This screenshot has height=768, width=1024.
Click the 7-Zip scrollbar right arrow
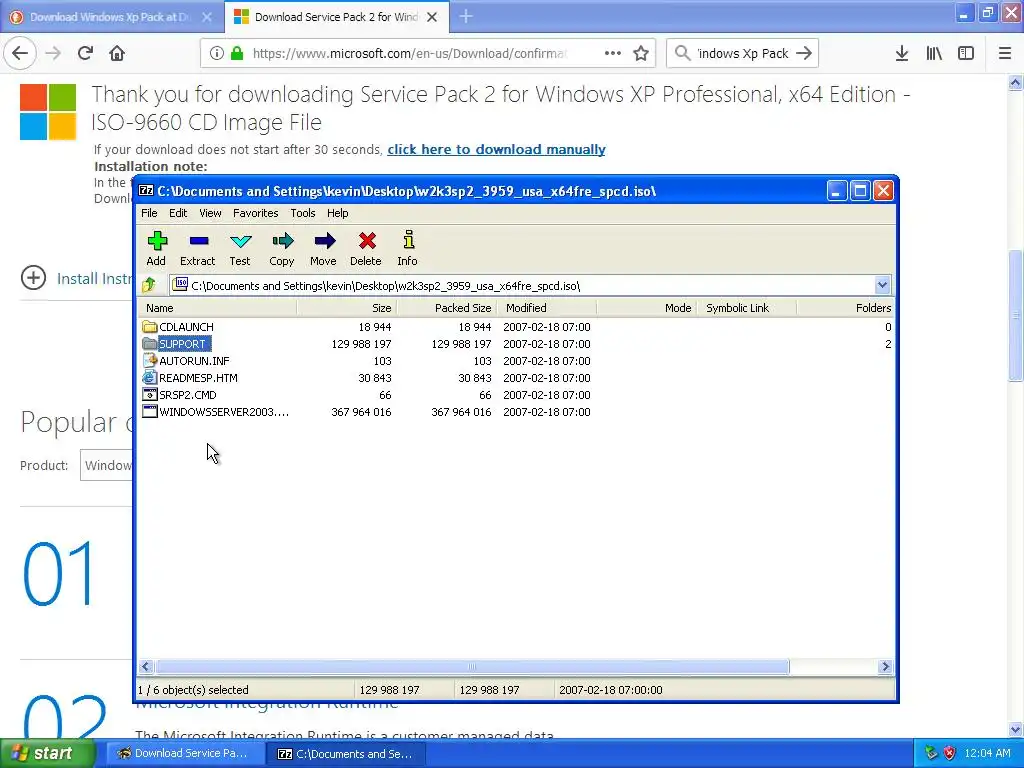[885, 667]
